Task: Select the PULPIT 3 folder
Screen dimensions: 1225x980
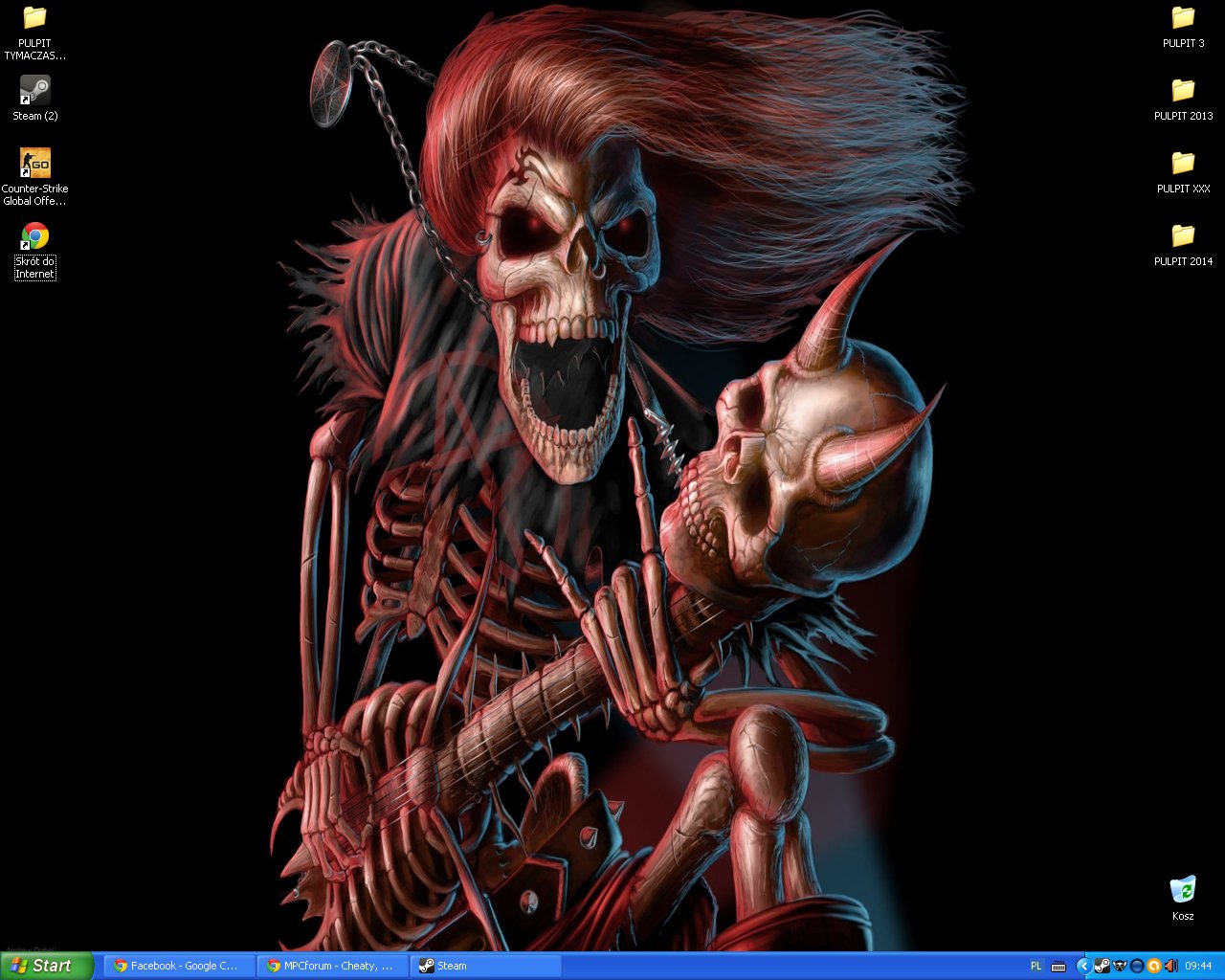Action: (x=1183, y=26)
